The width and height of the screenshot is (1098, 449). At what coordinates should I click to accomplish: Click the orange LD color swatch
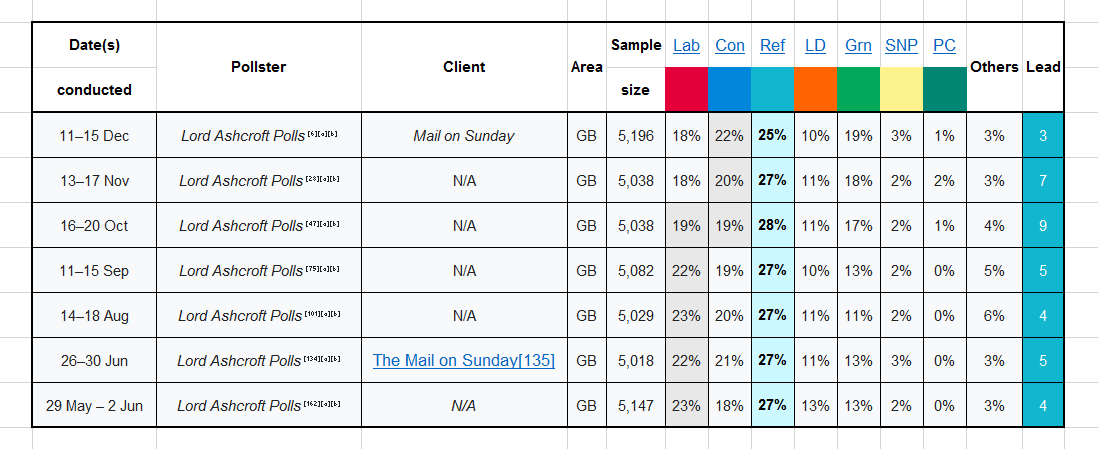(815, 89)
